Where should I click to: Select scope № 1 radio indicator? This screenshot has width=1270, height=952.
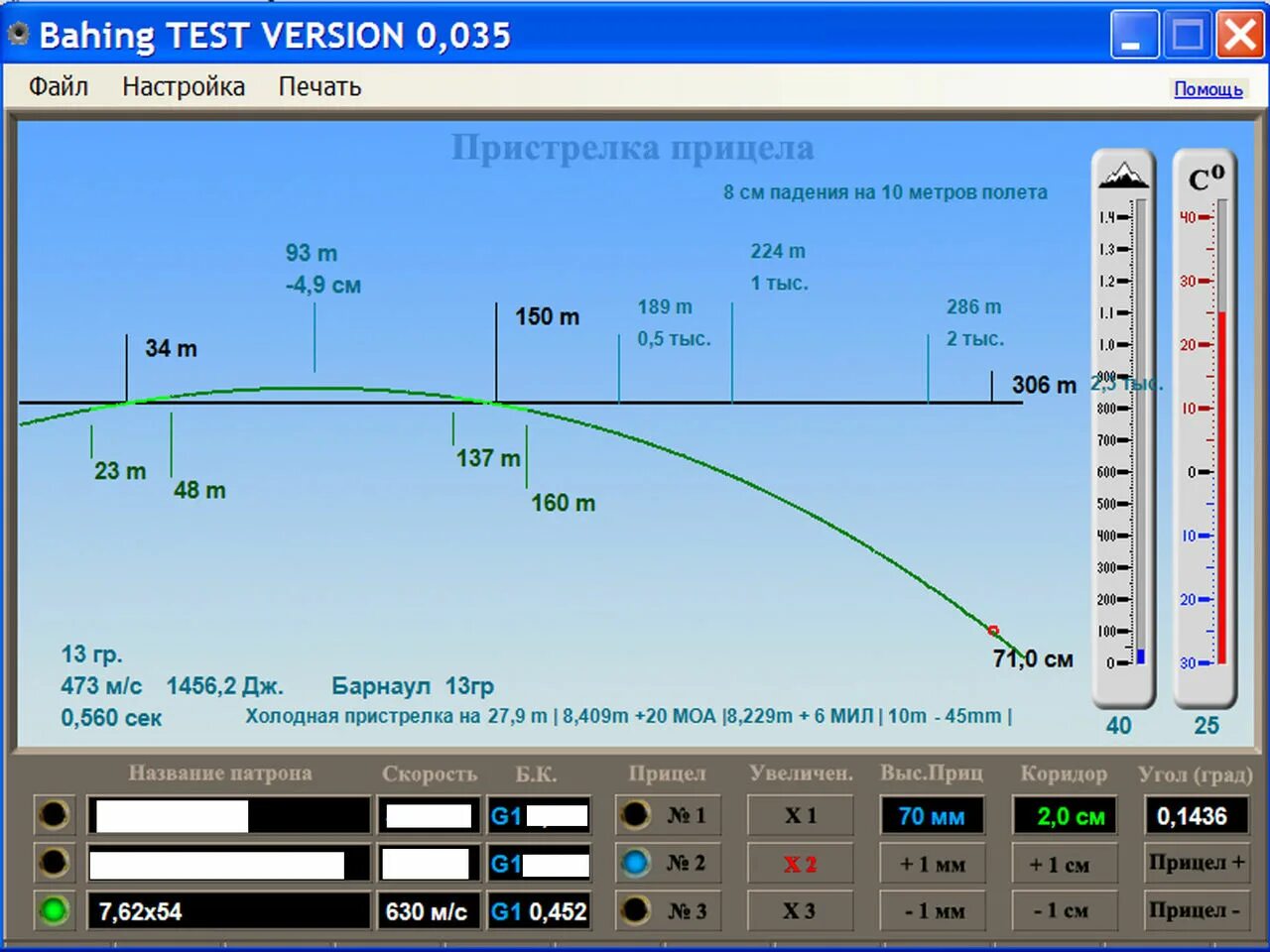[x=635, y=815]
